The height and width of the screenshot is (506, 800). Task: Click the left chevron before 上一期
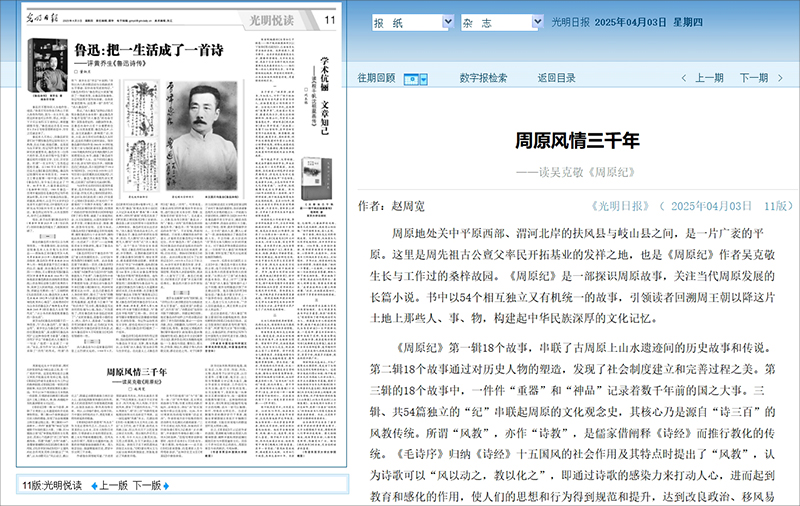(x=684, y=78)
